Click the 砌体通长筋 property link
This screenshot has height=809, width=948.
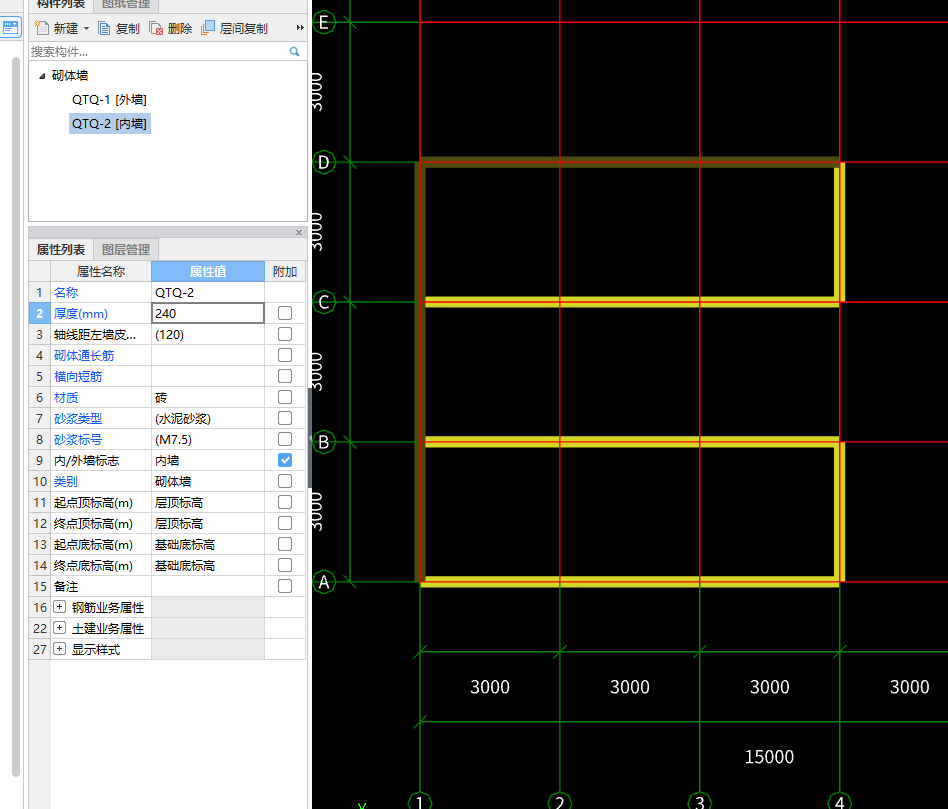[x=84, y=356]
